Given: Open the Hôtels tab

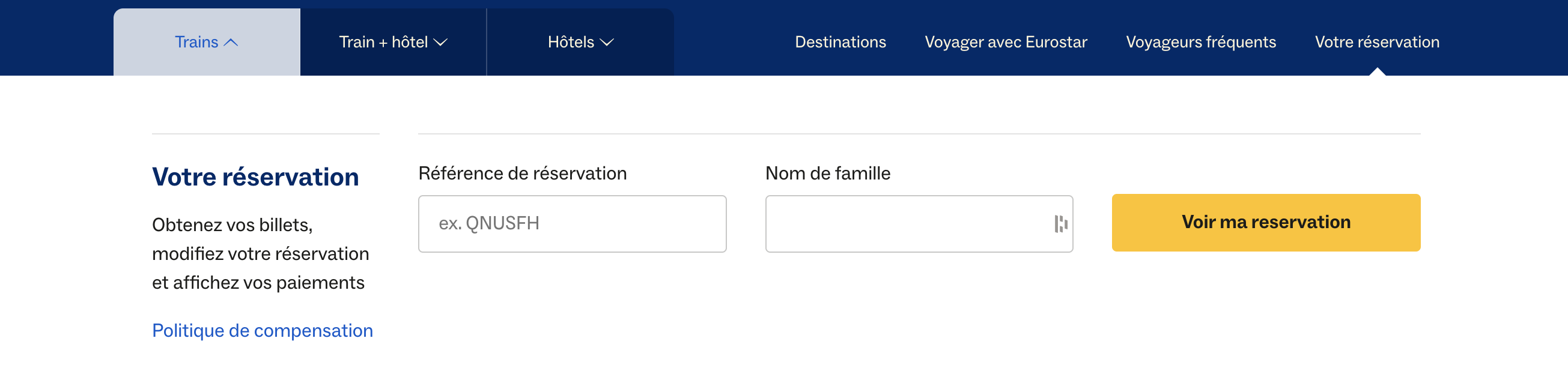Looking at the screenshot, I should (x=570, y=42).
